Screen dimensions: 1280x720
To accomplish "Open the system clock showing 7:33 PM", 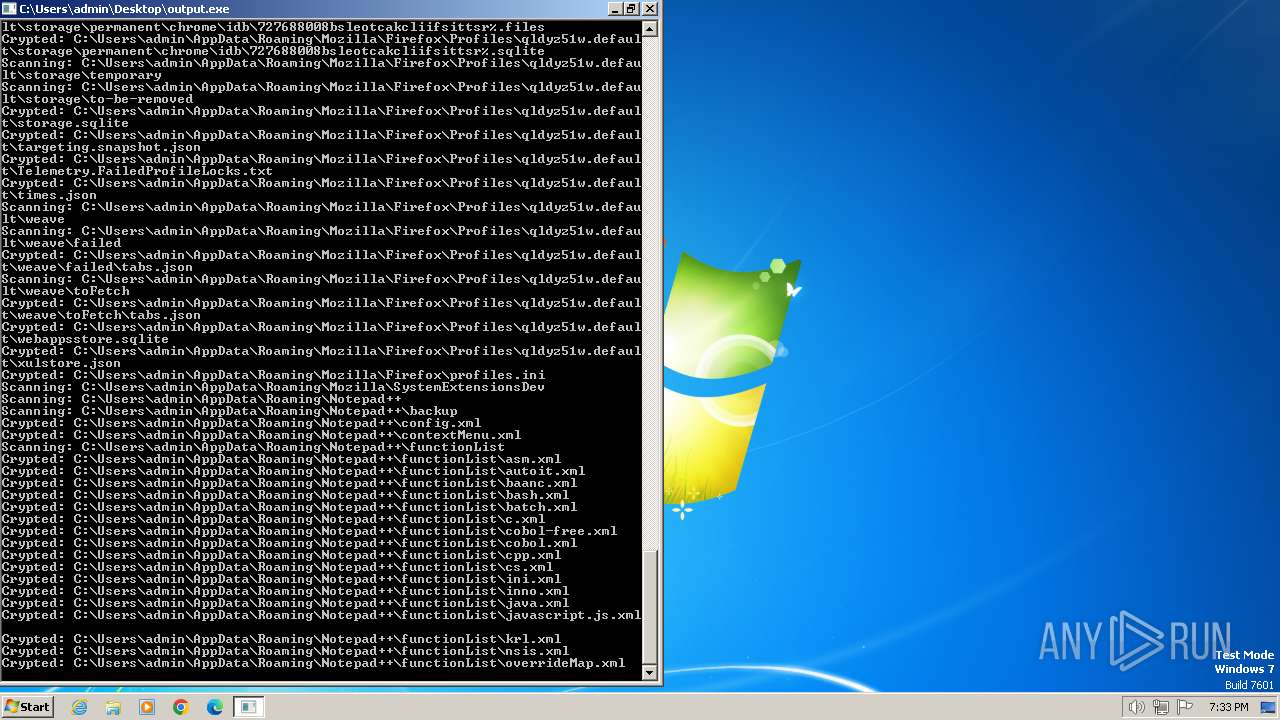I will tap(1227, 707).
